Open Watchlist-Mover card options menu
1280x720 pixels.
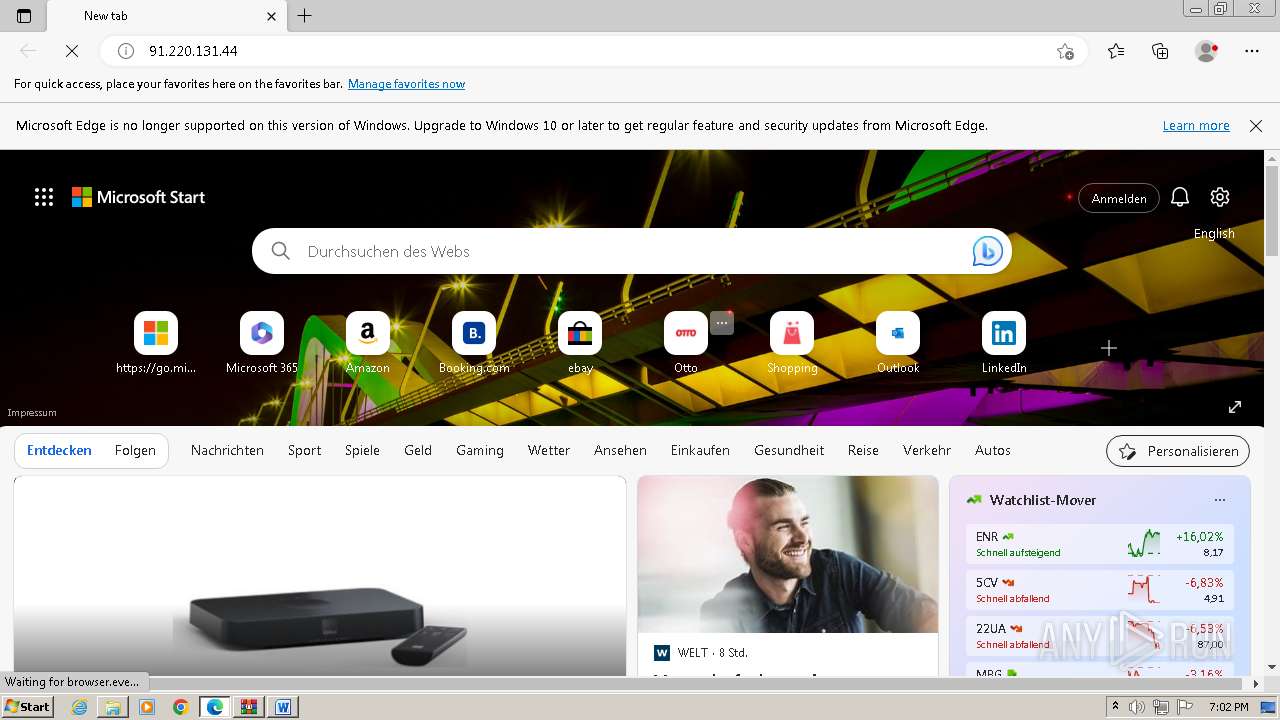[x=1219, y=500]
